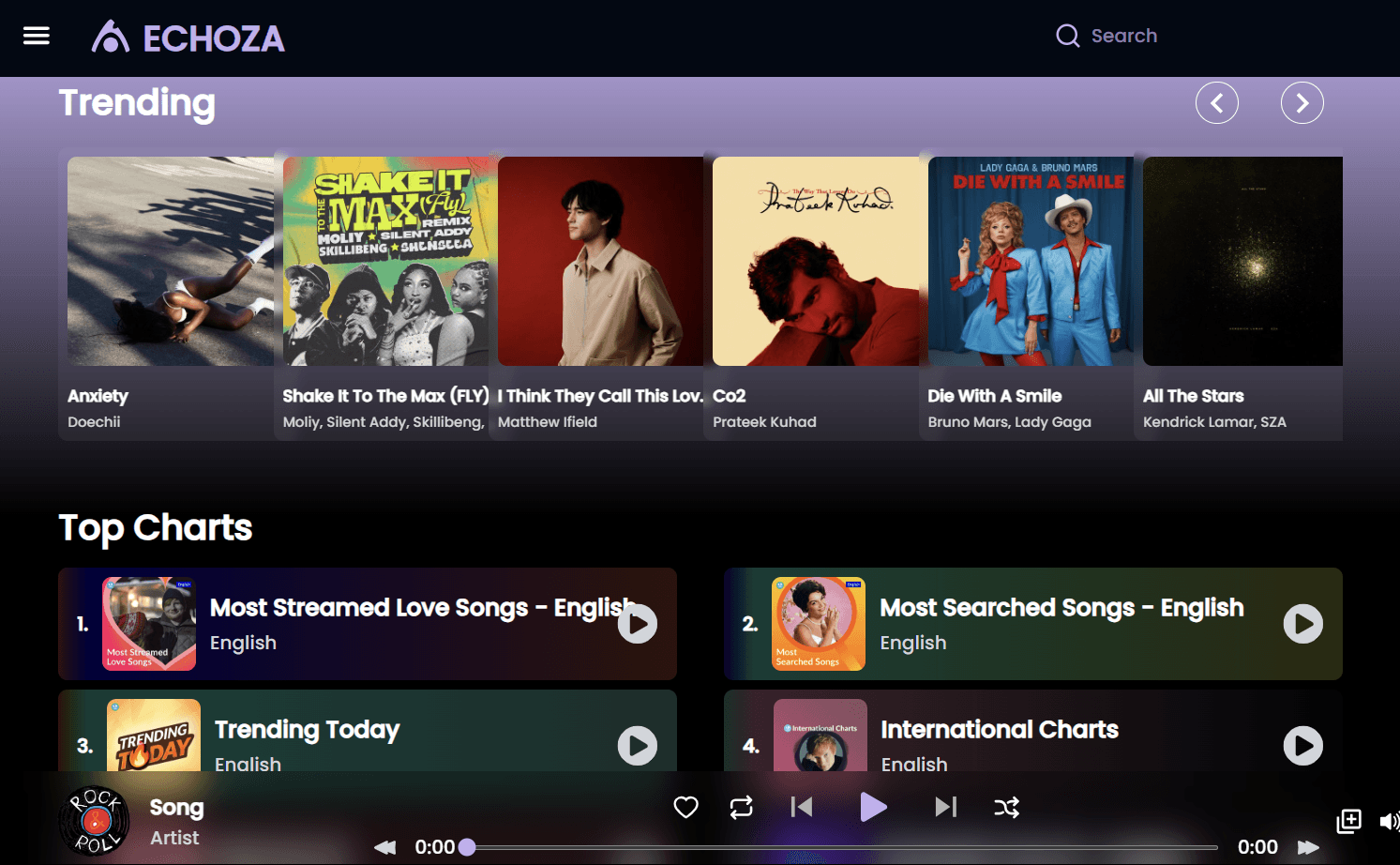
Task: Skip to the next track
Action: tap(945, 807)
